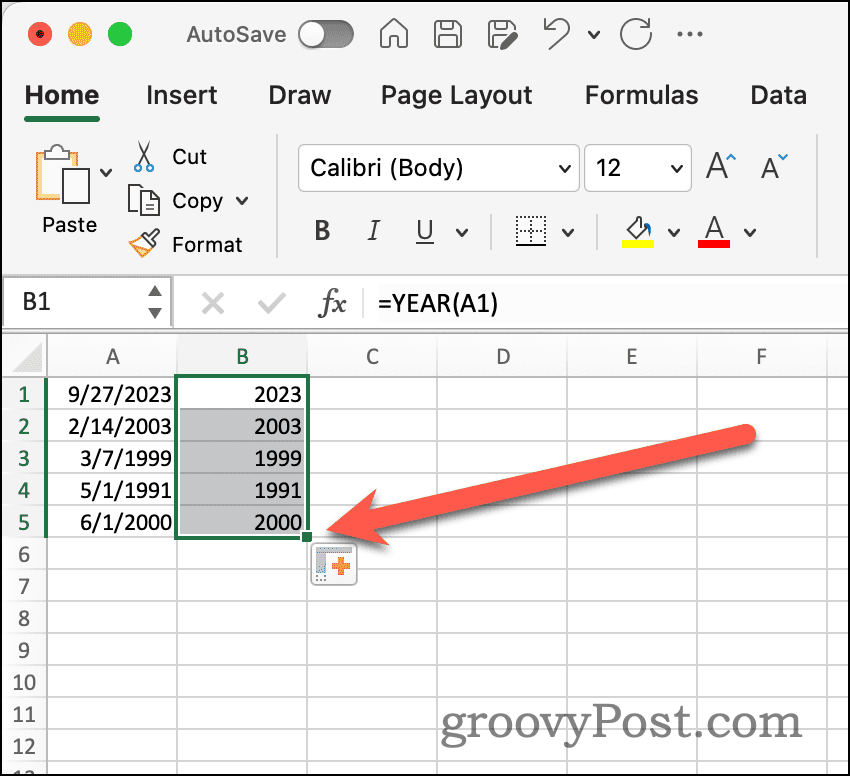Open the Draw tab

coord(300,95)
